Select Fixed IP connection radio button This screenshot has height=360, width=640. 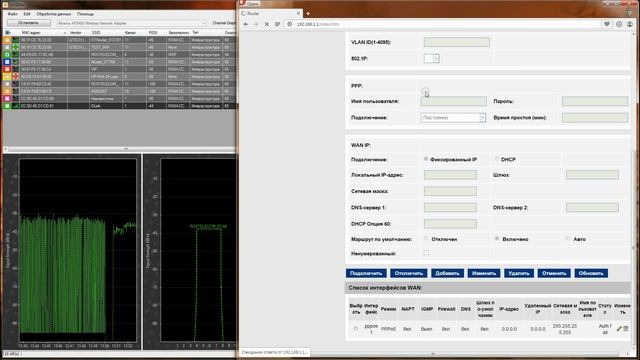(x=426, y=159)
